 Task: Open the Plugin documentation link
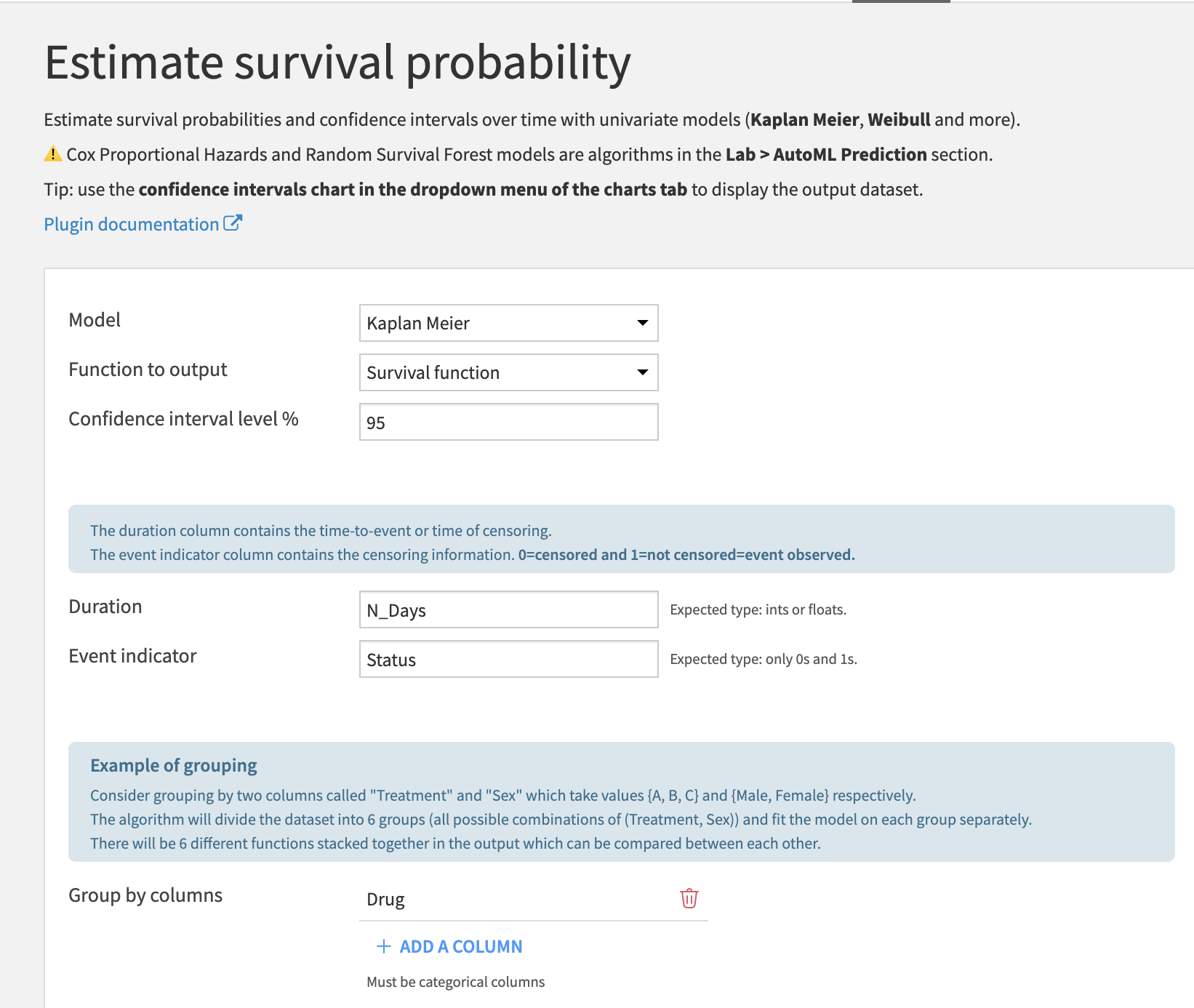tap(131, 223)
